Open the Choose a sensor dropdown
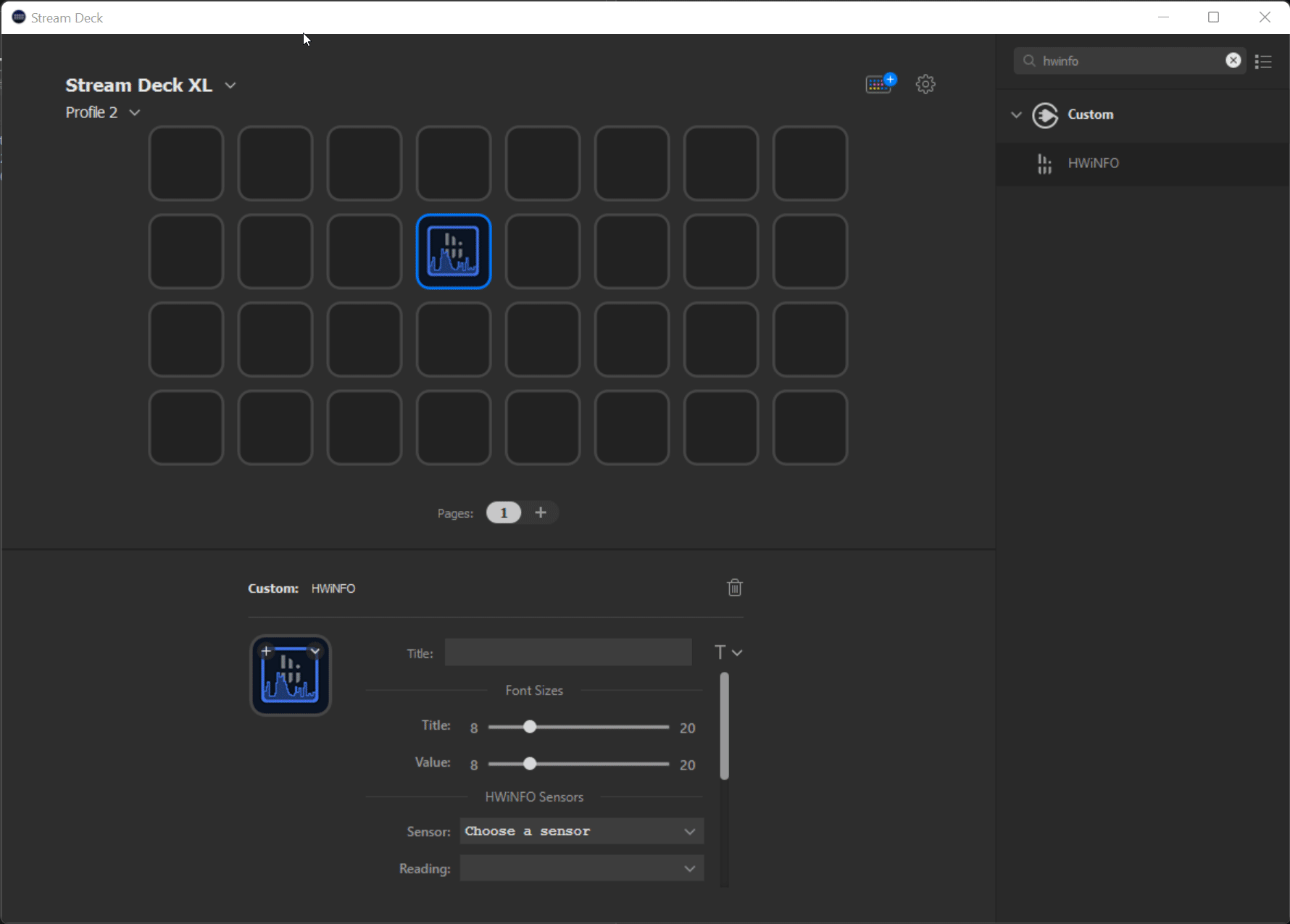The height and width of the screenshot is (924, 1290). [582, 831]
